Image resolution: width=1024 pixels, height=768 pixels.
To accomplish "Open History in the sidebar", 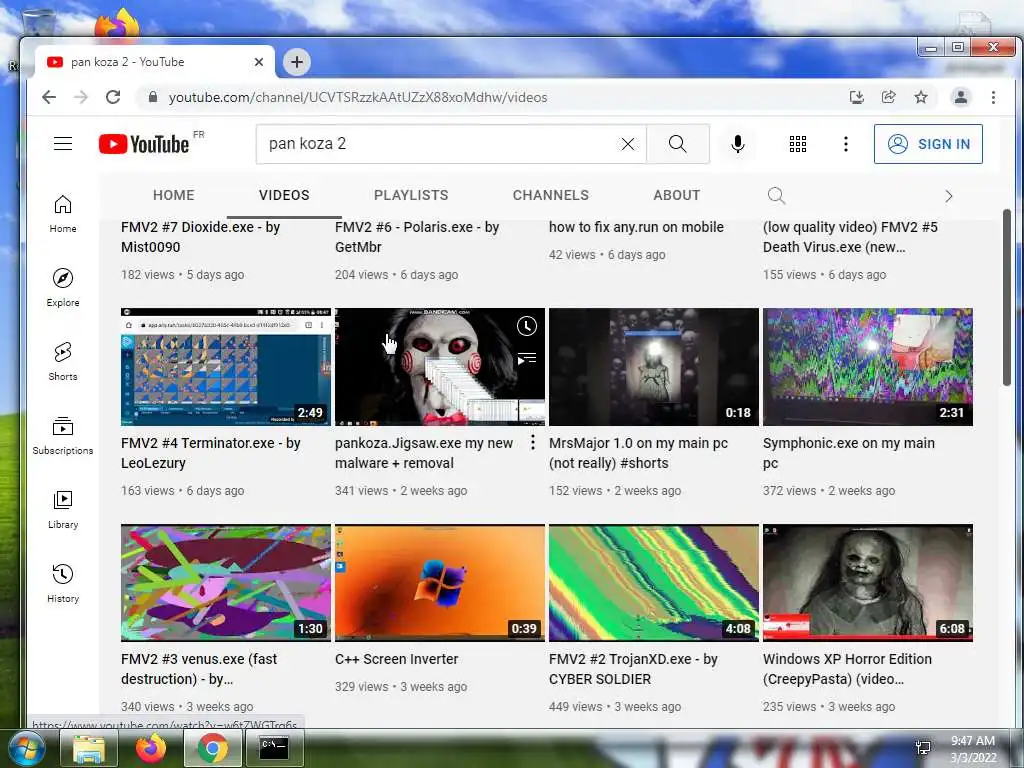I will click(63, 584).
